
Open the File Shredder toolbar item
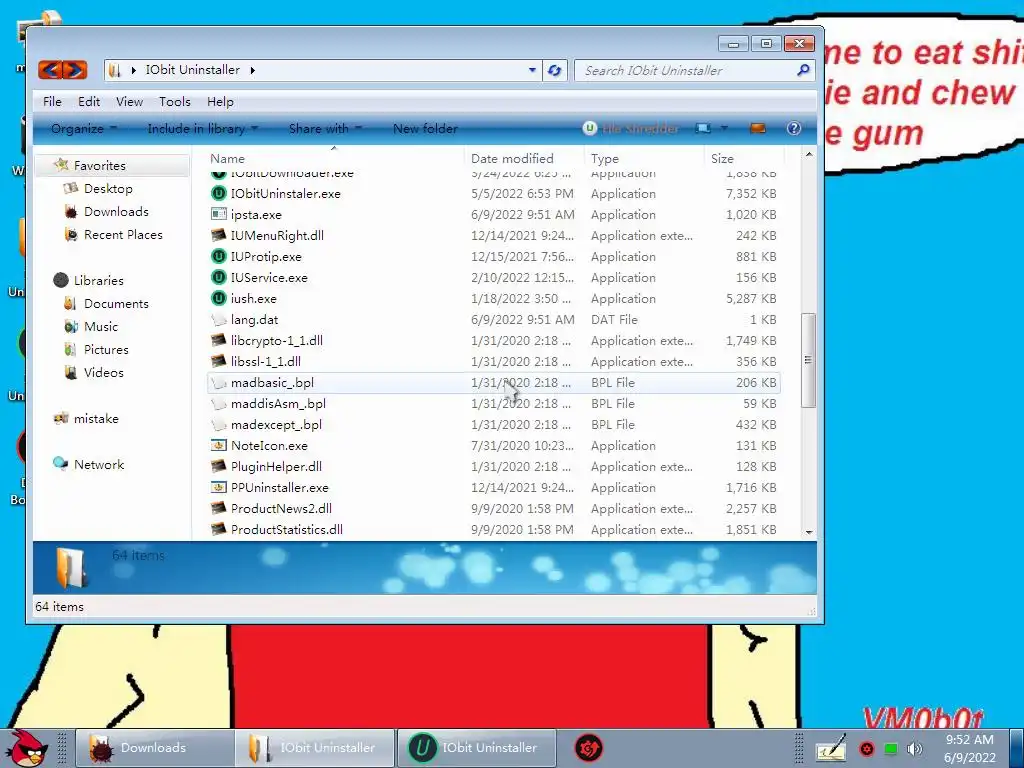pos(631,129)
